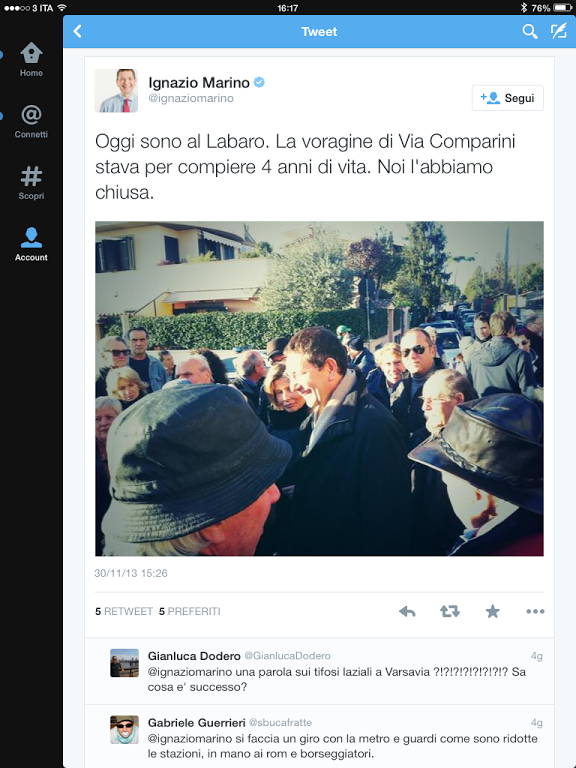This screenshot has height=768, width=576.
Task: Enlarge the crowd photo in tweet
Action: [319, 388]
